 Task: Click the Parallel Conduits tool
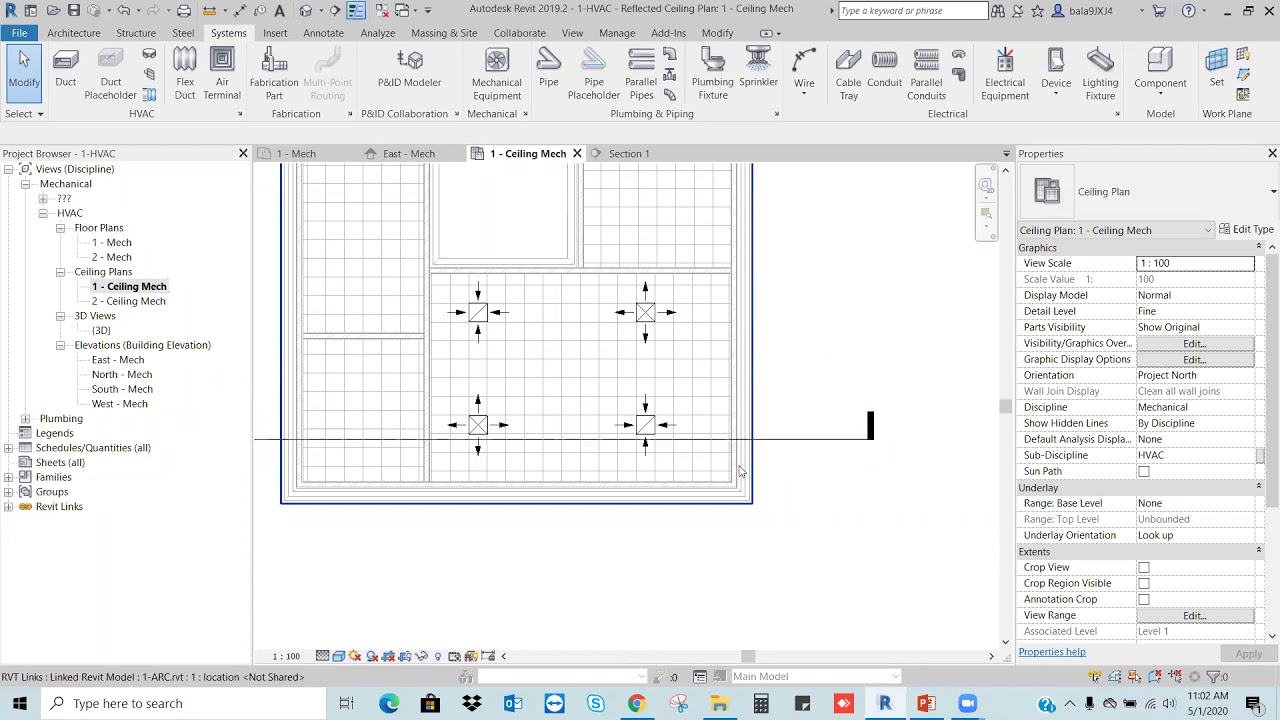(926, 75)
